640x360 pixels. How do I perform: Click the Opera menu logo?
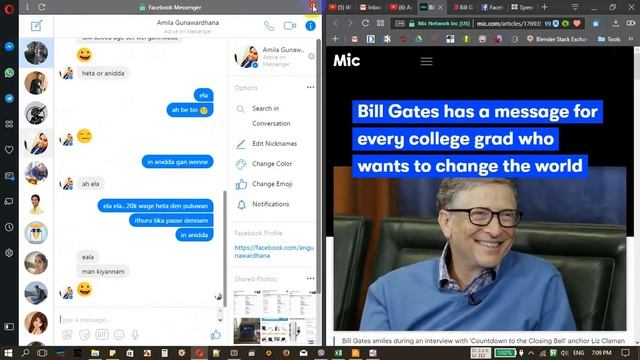click(9, 8)
